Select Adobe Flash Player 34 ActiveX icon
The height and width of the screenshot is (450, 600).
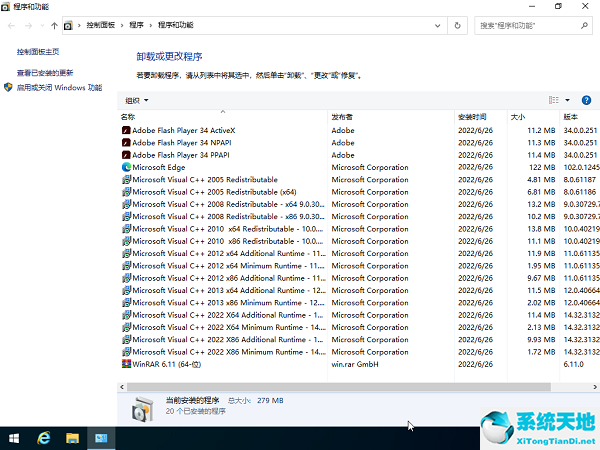125,130
